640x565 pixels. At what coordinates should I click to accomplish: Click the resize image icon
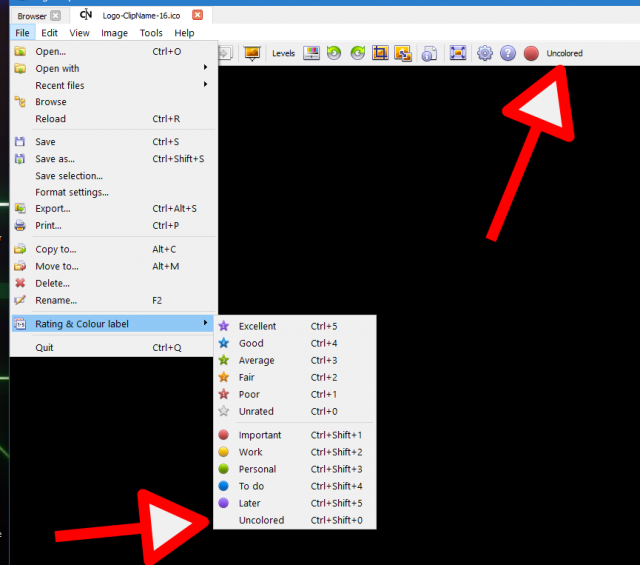pos(403,53)
